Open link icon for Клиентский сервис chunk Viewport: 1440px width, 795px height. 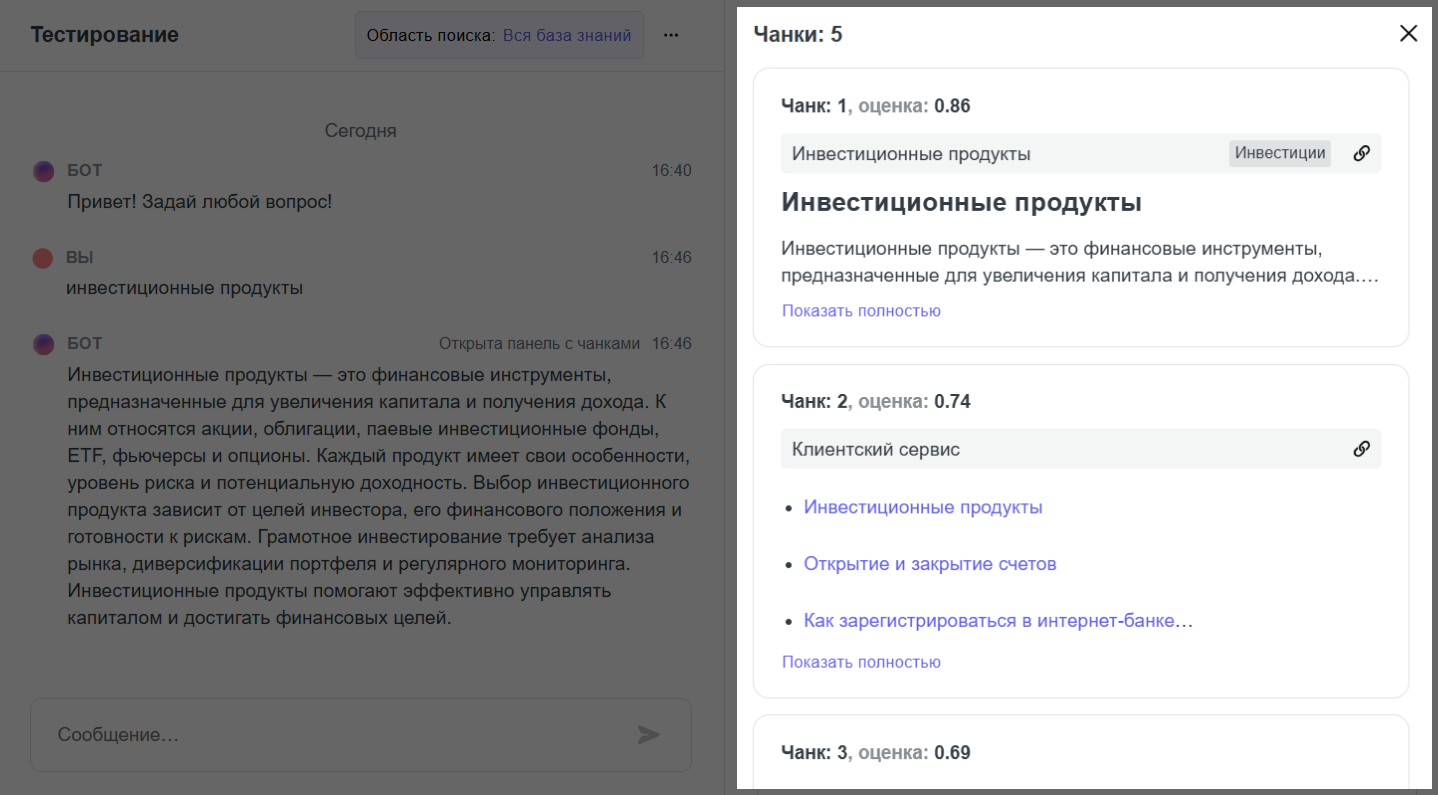click(1361, 449)
